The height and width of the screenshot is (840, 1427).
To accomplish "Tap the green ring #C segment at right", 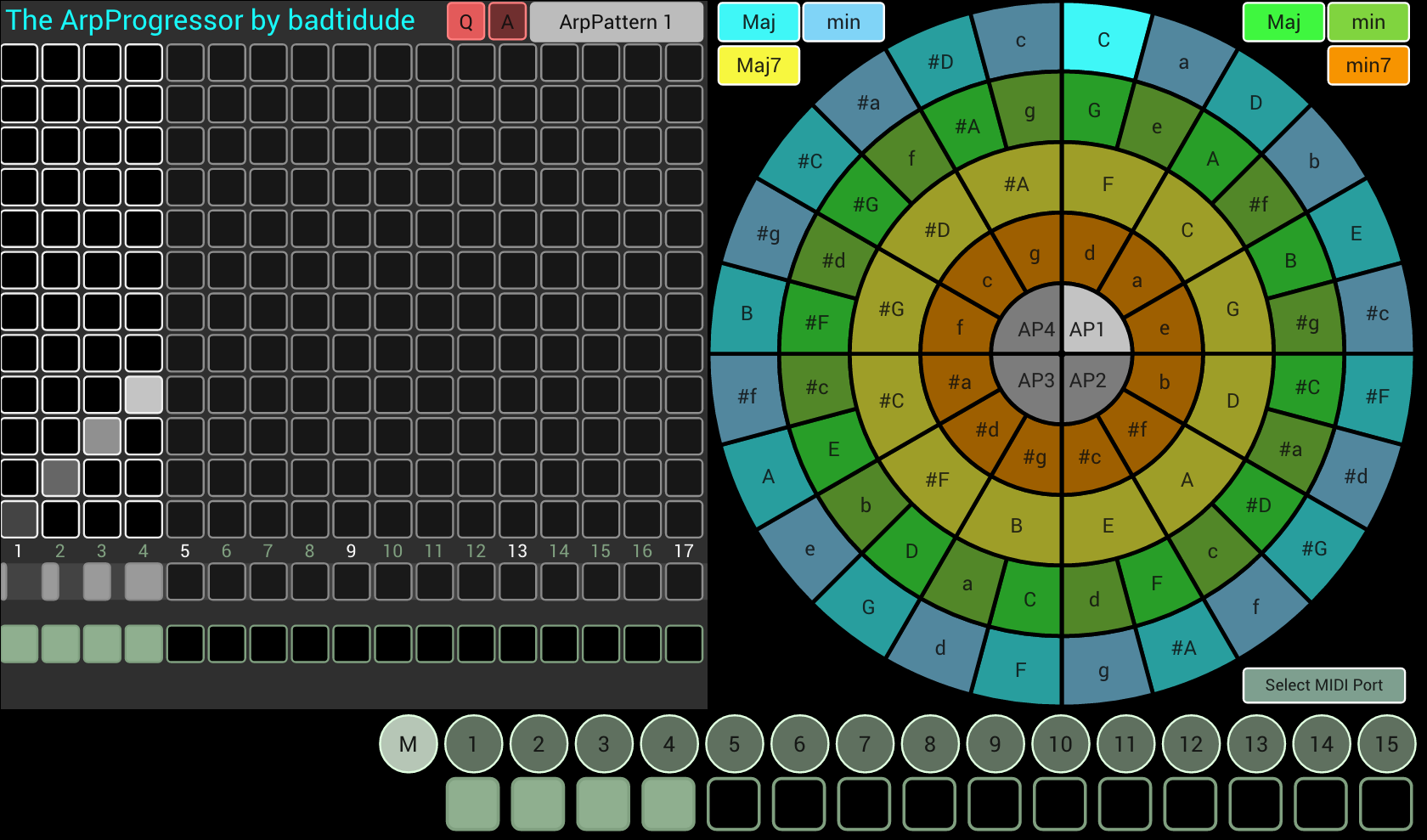I will coord(1307,387).
